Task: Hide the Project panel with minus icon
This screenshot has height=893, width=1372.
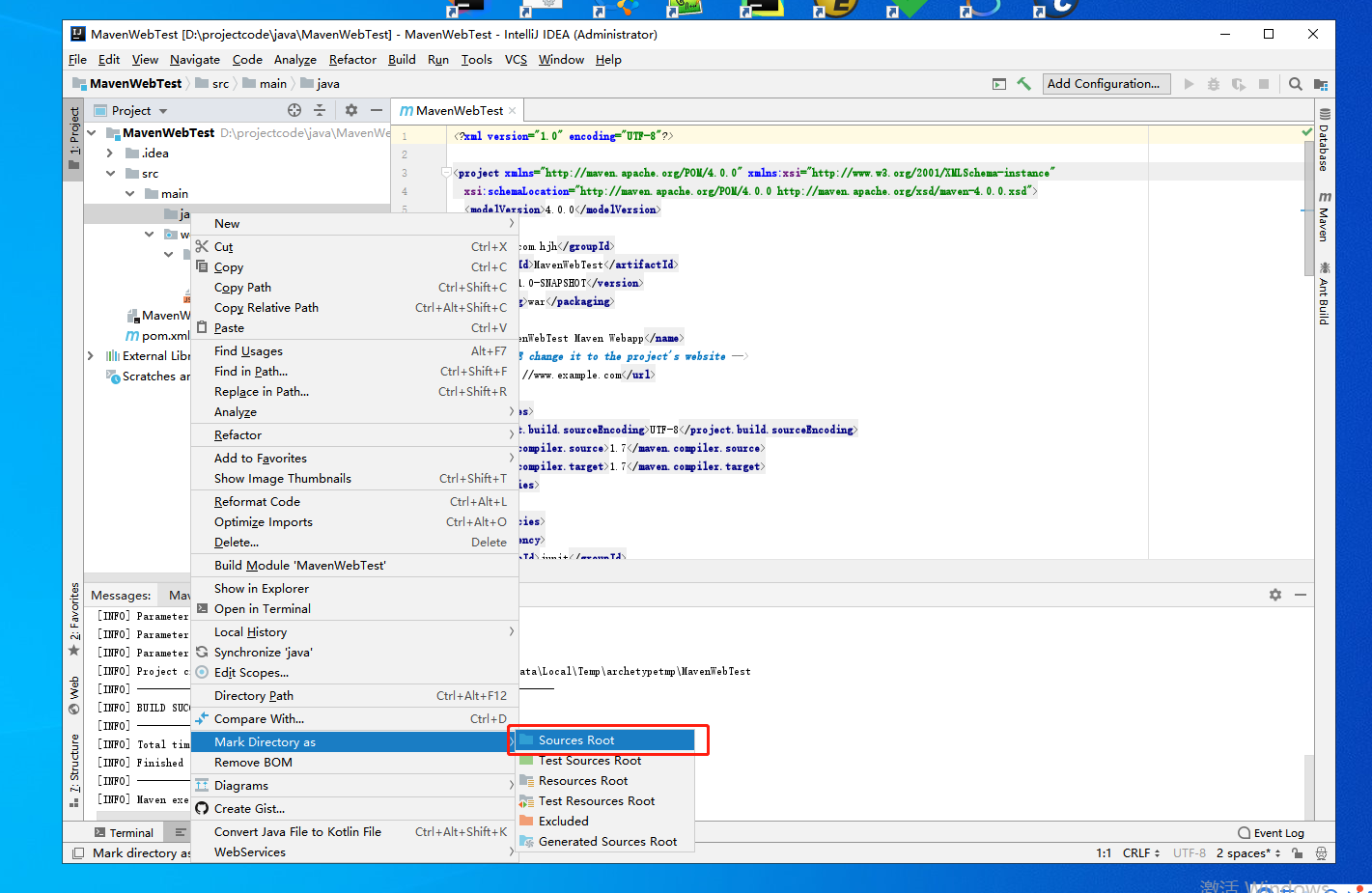Action: point(377,110)
